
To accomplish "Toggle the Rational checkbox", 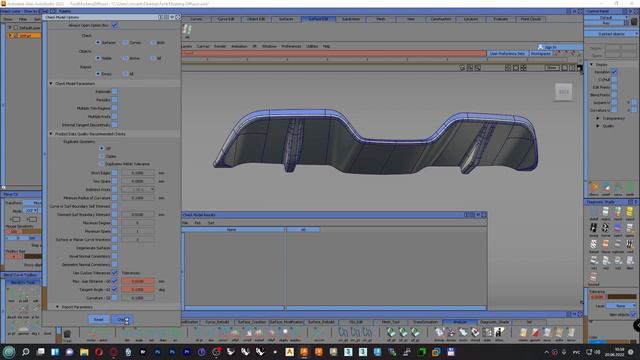I will pos(114,91).
